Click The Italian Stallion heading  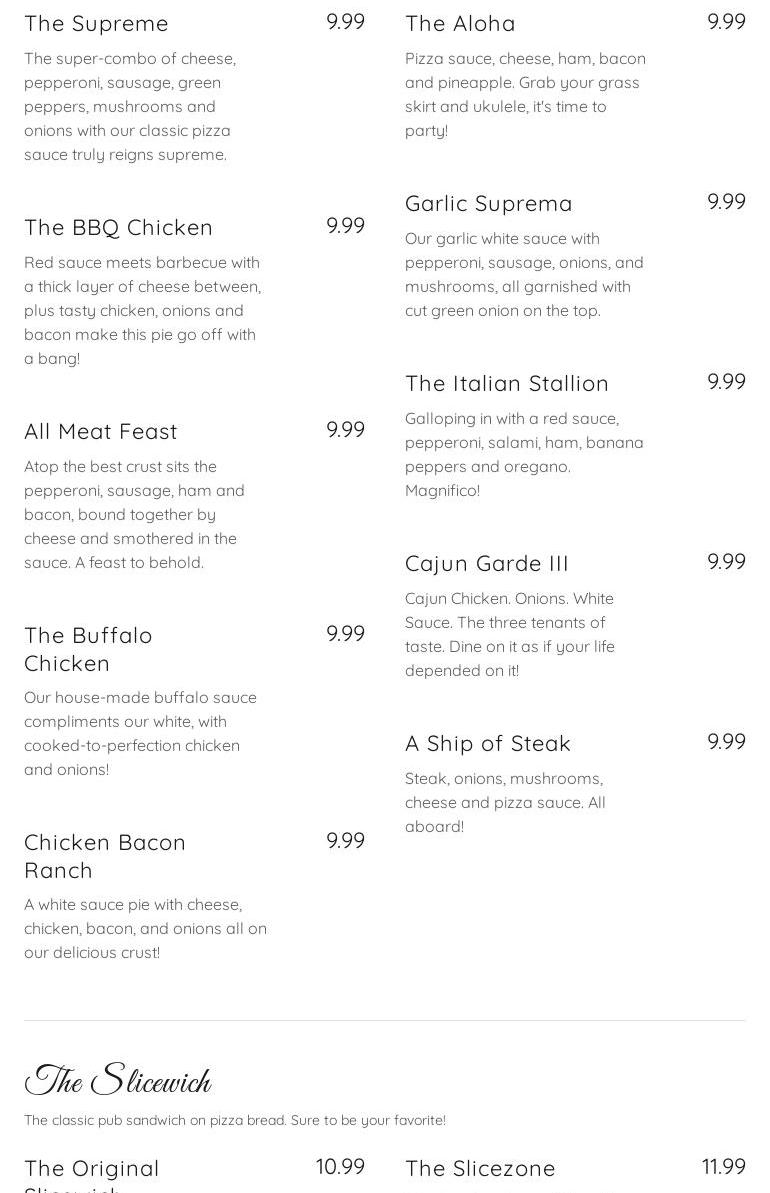coord(507,383)
